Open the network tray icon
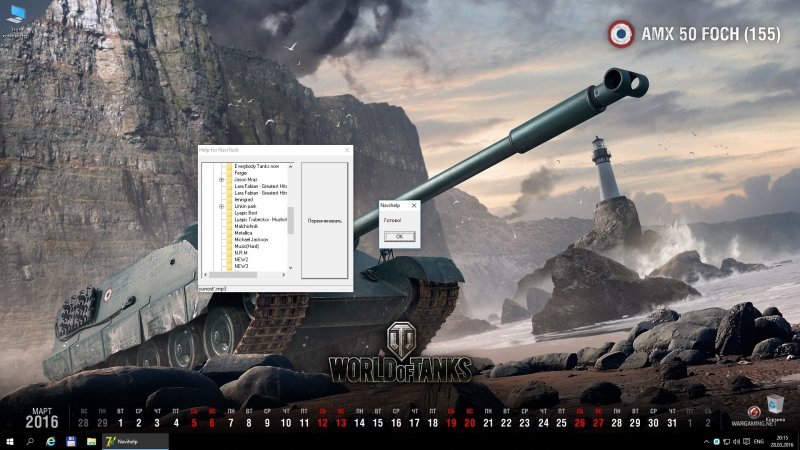 click(x=727, y=441)
